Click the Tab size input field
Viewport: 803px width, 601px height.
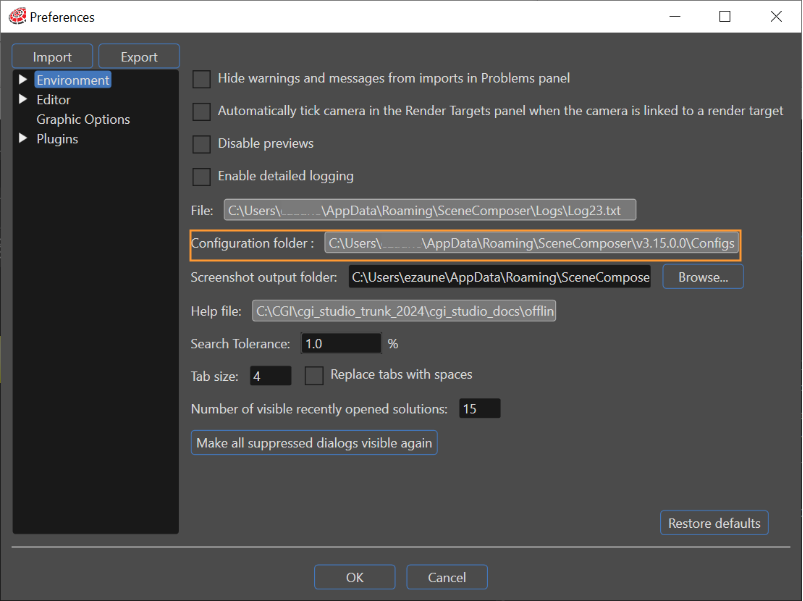point(270,376)
